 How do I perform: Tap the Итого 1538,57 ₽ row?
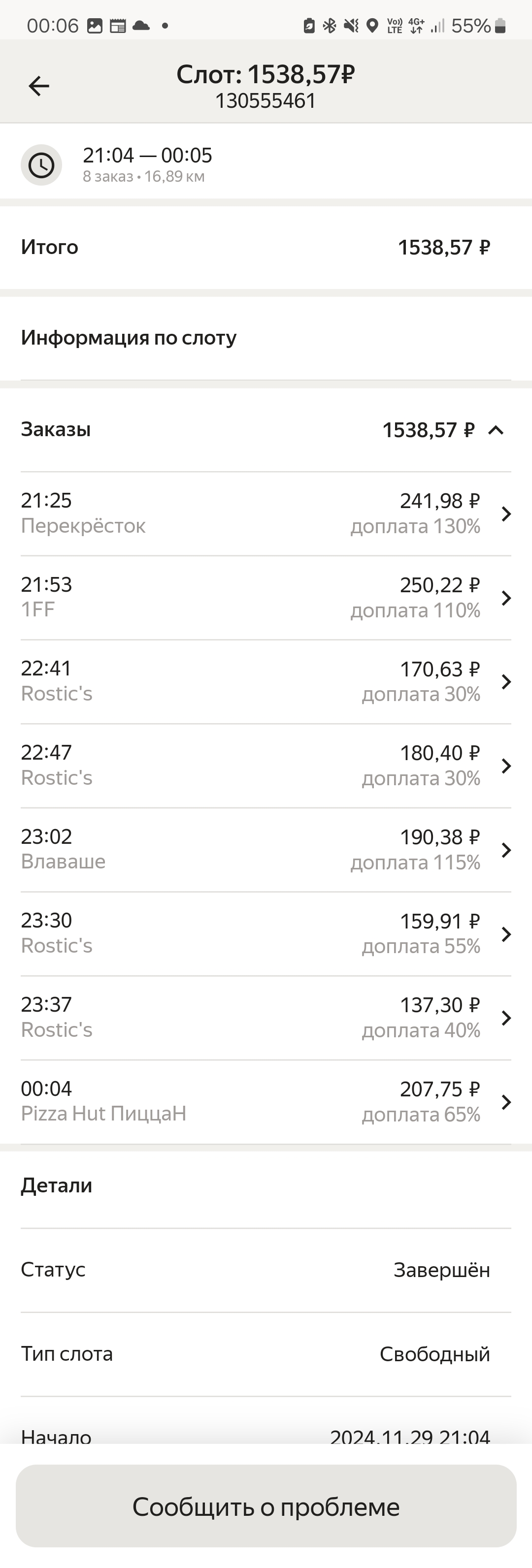[x=266, y=247]
